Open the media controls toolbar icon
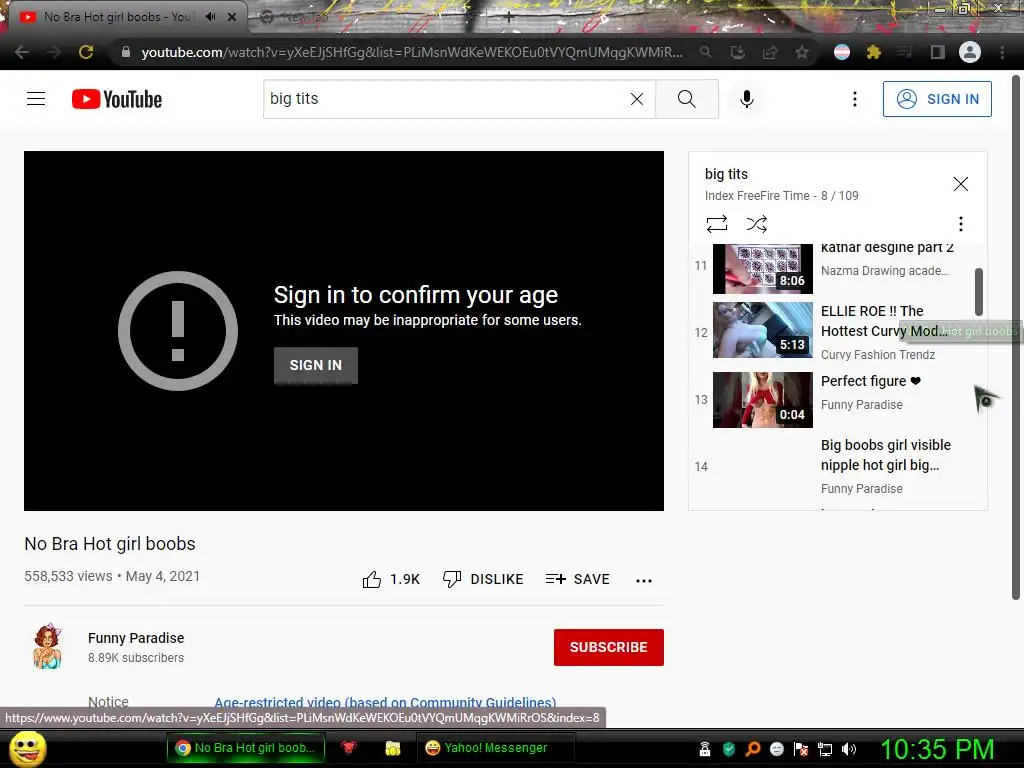Image resolution: width=1024 pixels, height=768 pixels. (904, 52)
